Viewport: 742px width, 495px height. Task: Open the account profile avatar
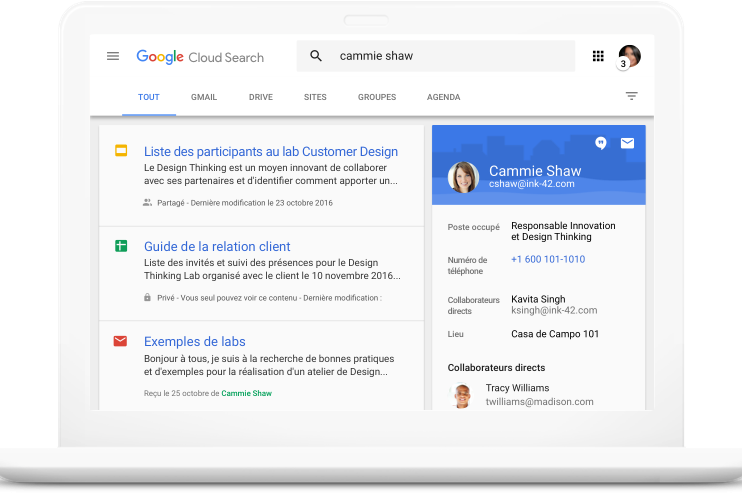pyautogui.click(x=629, y=56)
